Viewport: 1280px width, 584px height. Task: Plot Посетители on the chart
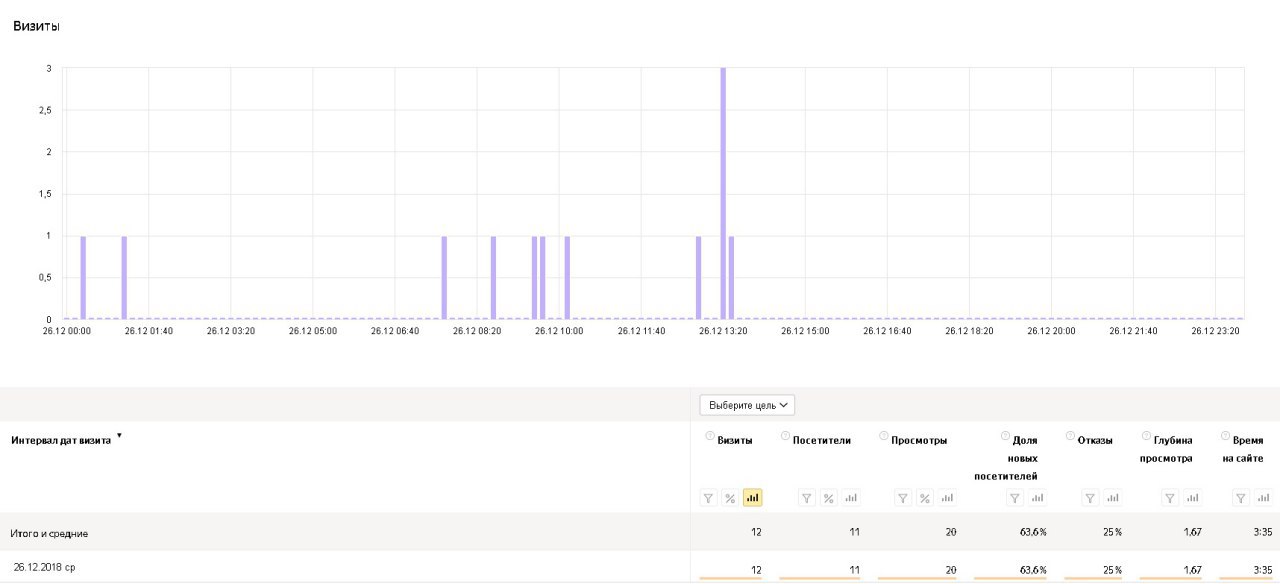(x=850, y=498)
